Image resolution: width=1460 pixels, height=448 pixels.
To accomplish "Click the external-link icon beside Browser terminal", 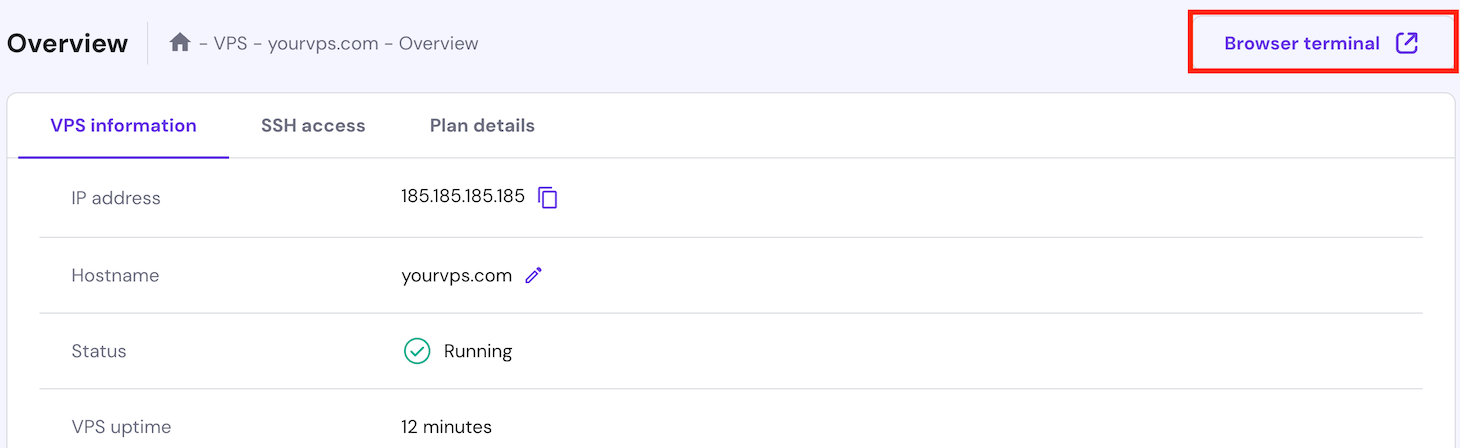I will [x=1407, y=43].
